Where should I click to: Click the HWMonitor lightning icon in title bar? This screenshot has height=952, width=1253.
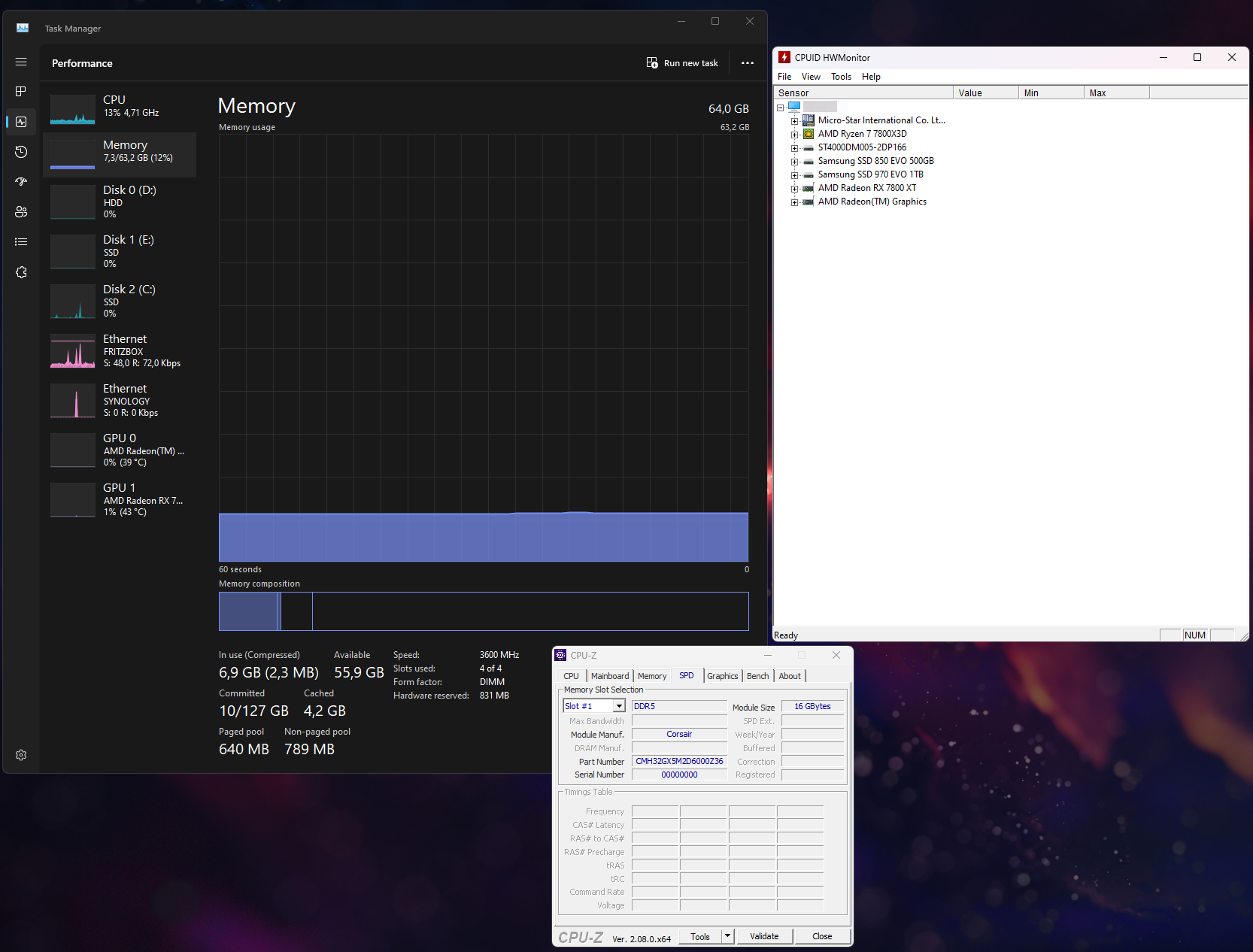coord(784,57)
